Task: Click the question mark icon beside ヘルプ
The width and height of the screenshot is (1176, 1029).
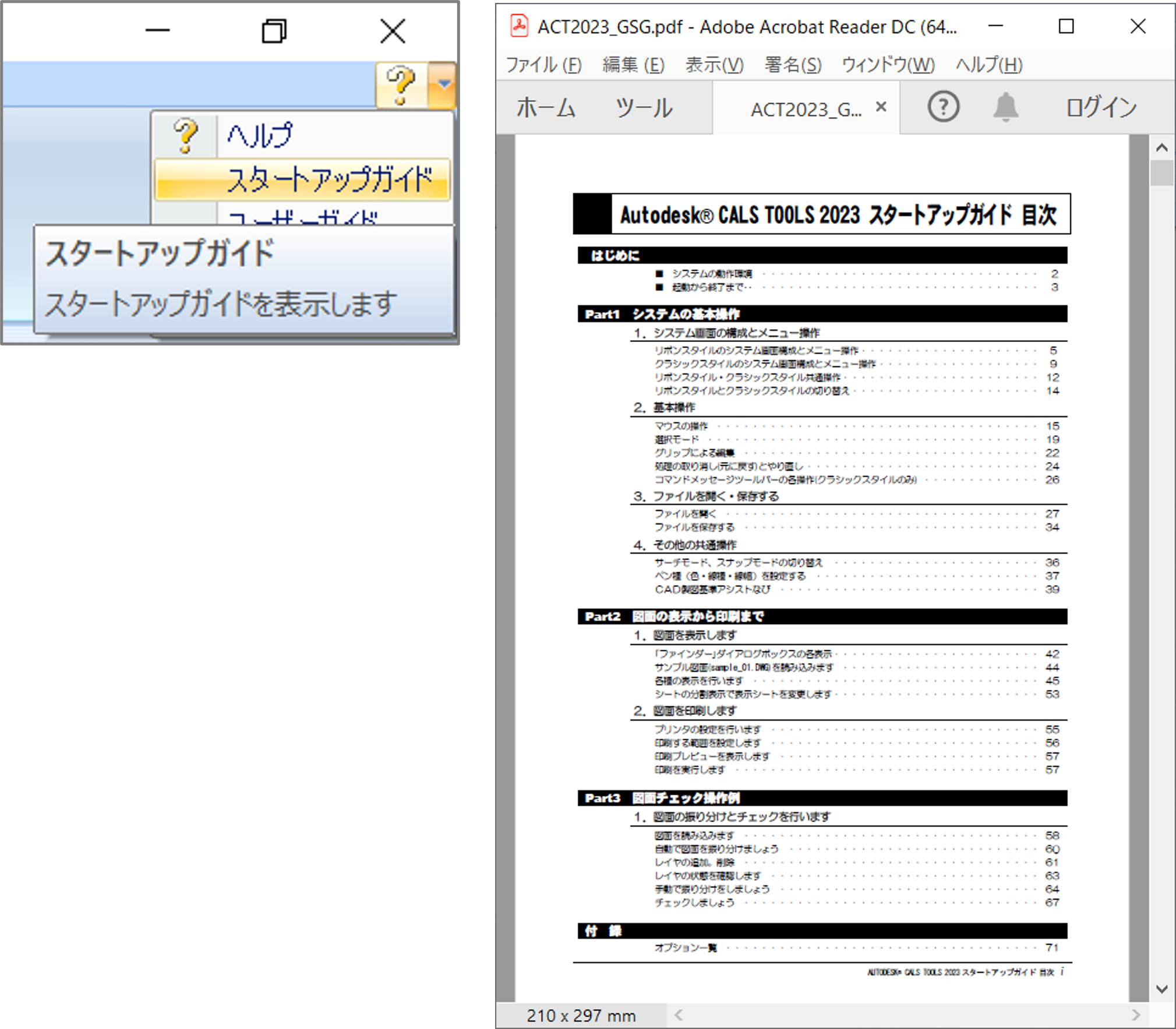Action: (x=186, y=135)
